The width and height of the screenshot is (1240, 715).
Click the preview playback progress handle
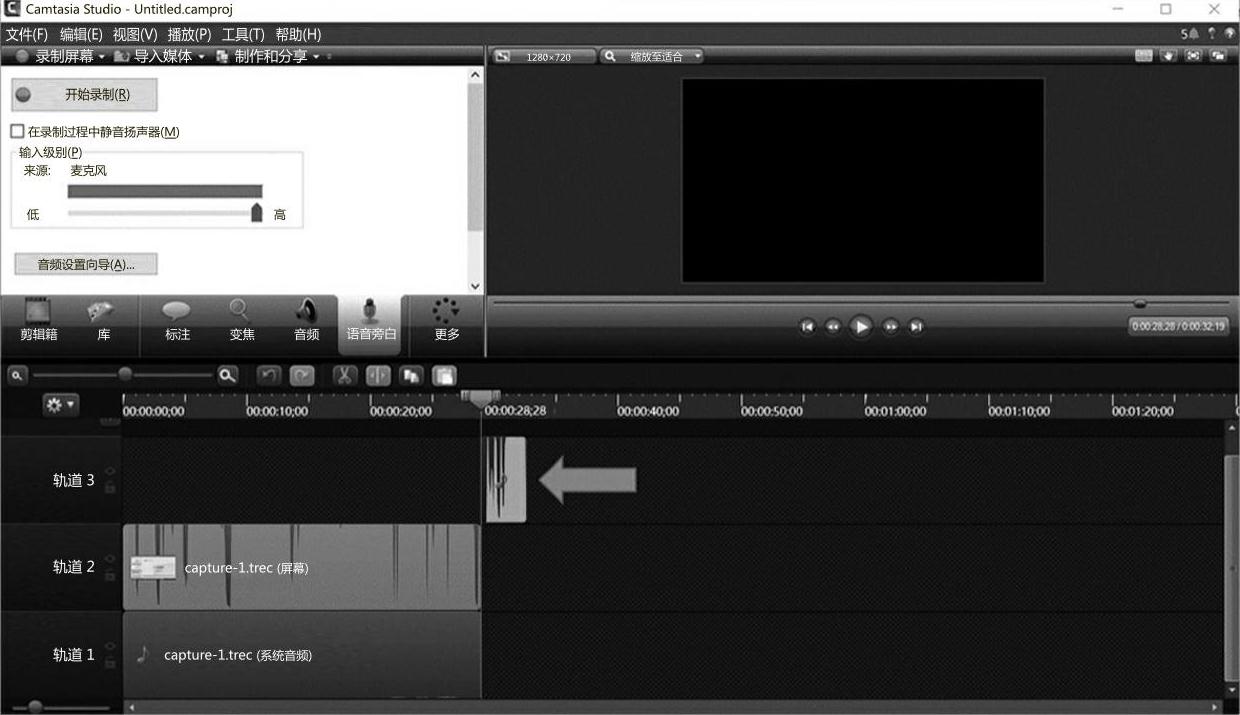pyautogui.click(x=1140, y=303)
